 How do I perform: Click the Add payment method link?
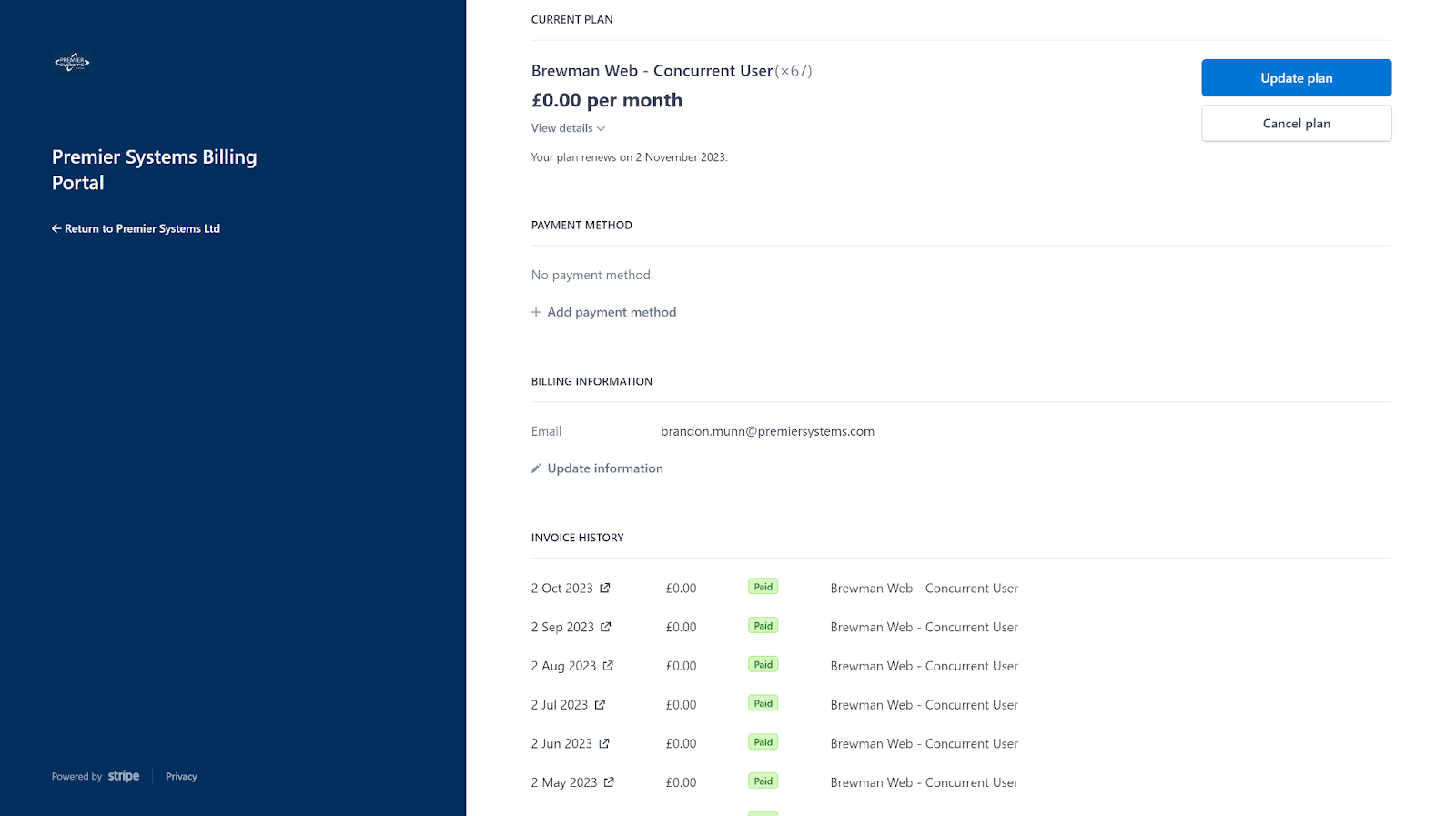603,312
